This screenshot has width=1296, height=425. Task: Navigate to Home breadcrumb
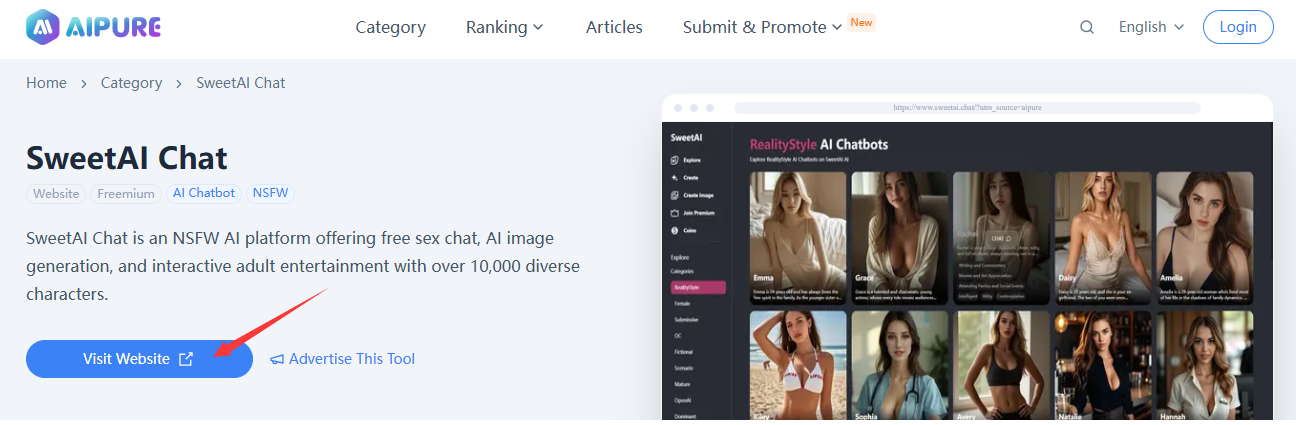pos(46,83)
